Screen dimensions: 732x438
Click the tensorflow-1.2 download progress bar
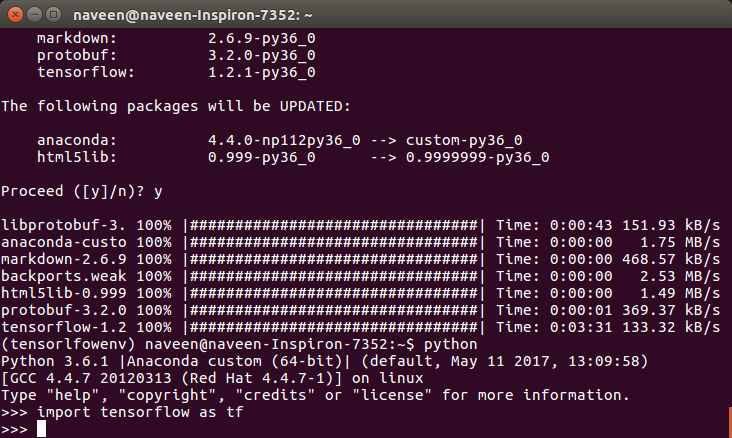[334, 327]
